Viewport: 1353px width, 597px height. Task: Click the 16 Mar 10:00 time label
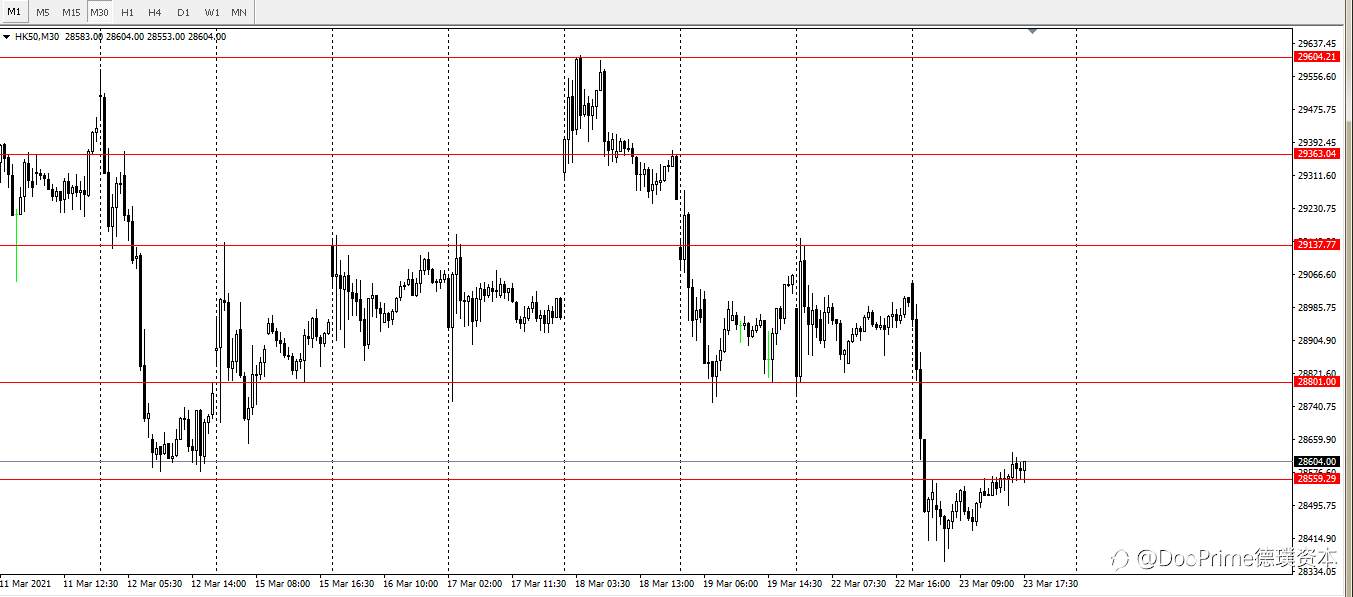(x=410, y=583)
